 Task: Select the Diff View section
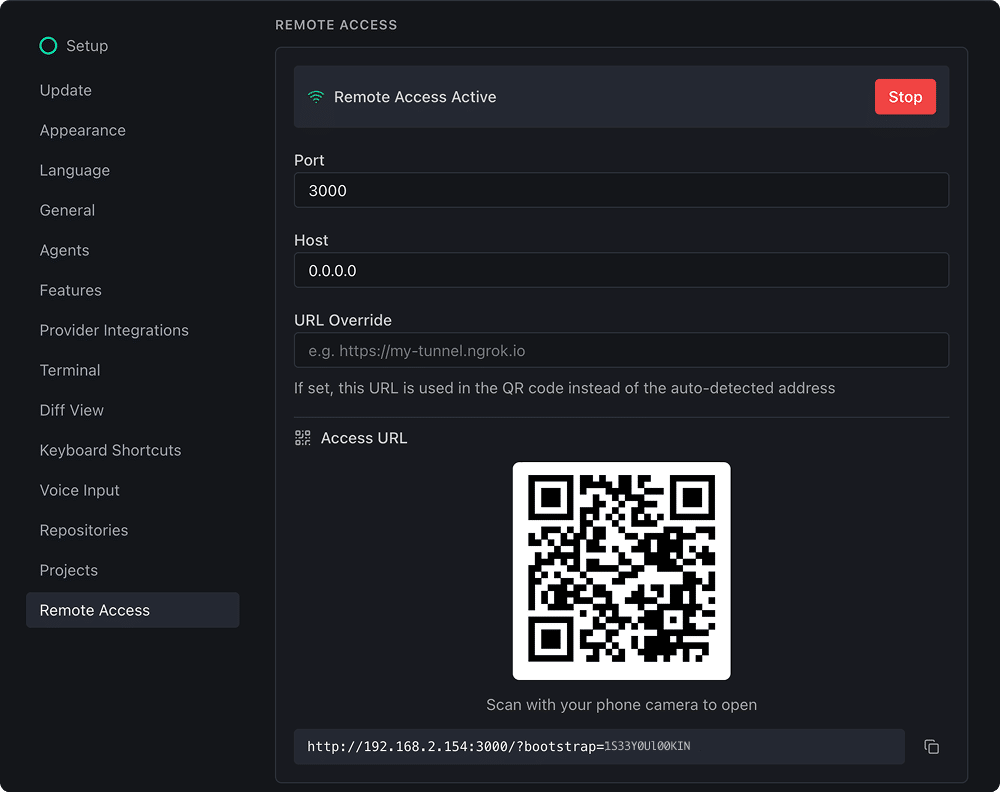coord(71,410)
